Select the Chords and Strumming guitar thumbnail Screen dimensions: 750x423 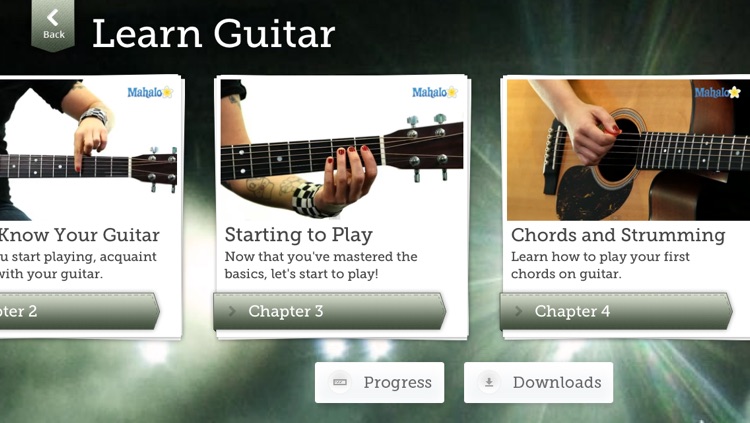(629, 150)
